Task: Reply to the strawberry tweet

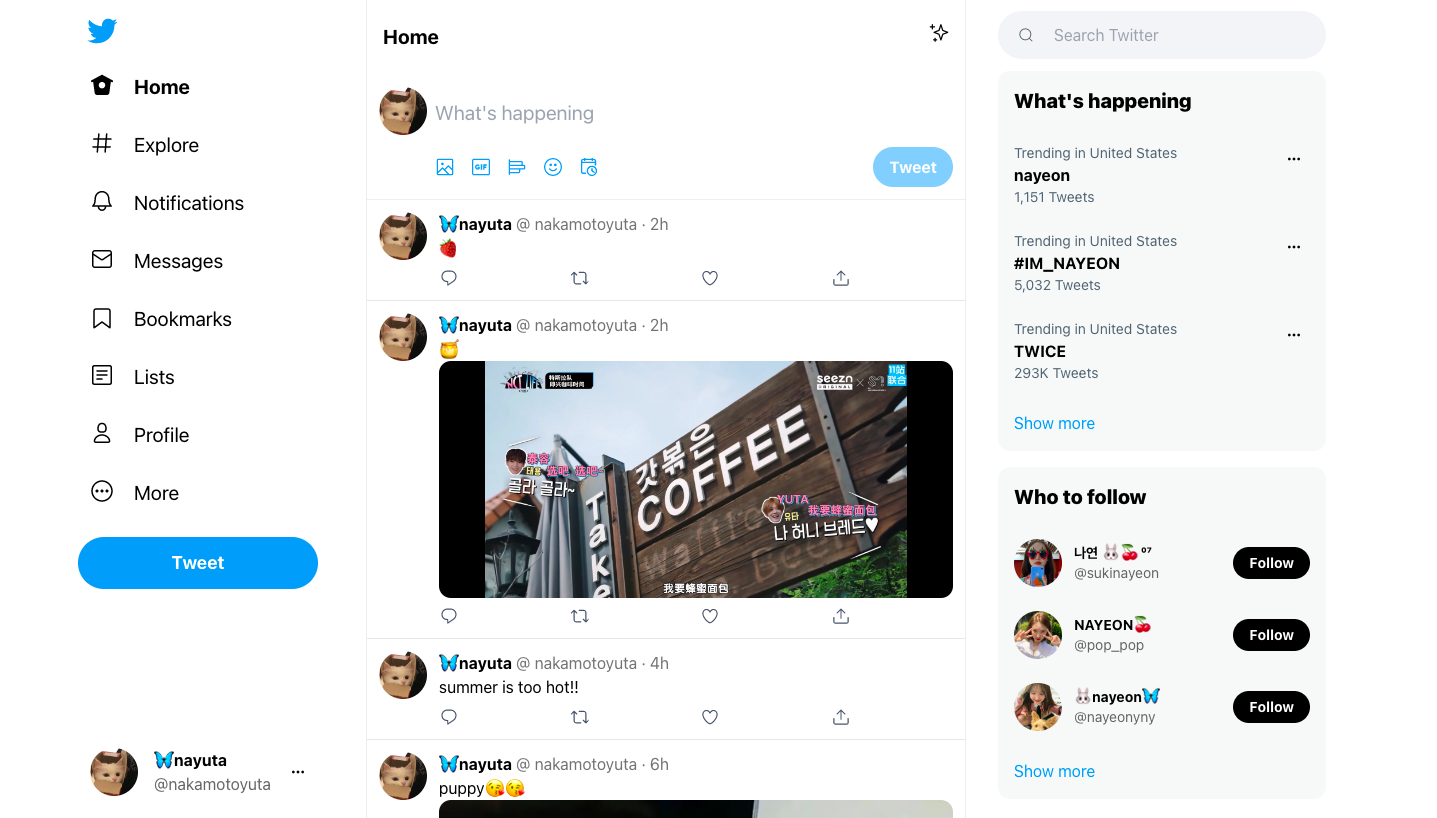Action: click(449, 278)
